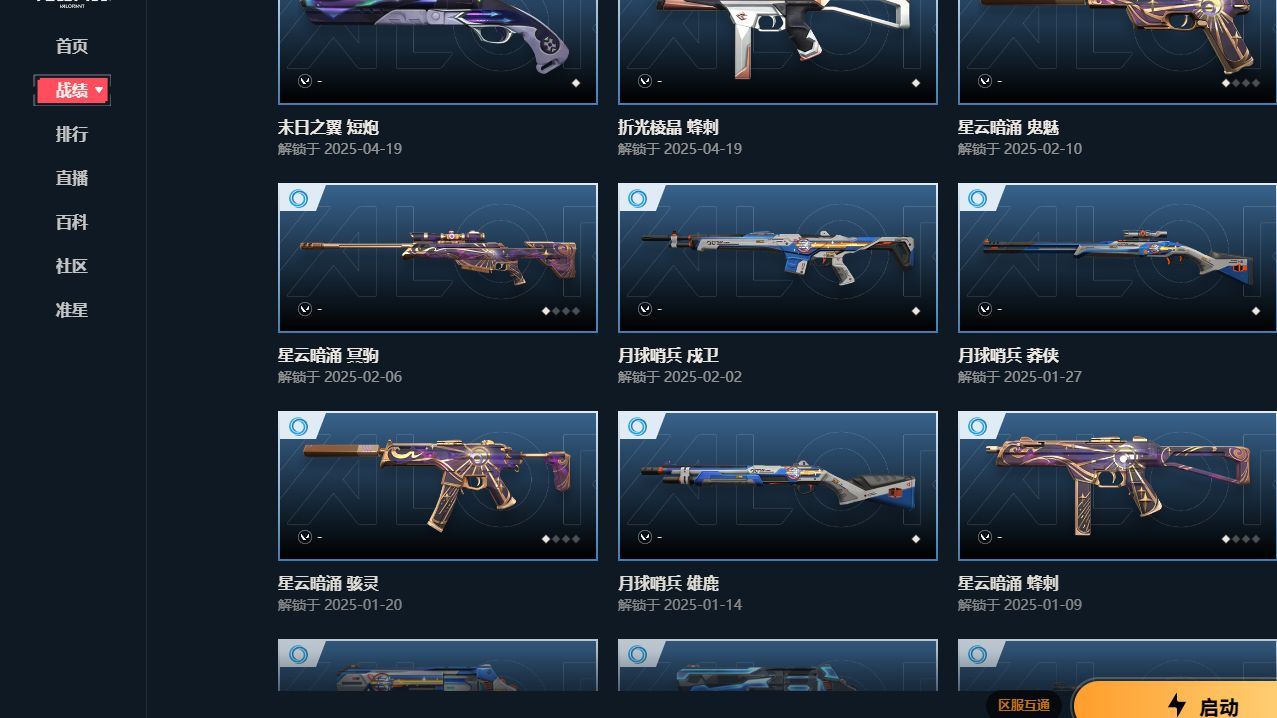The width and height of the screenshot is (1277, 718).
Task: Click the blue ring badge on 星云暗涌 骇灵
Action: [298, 426]
